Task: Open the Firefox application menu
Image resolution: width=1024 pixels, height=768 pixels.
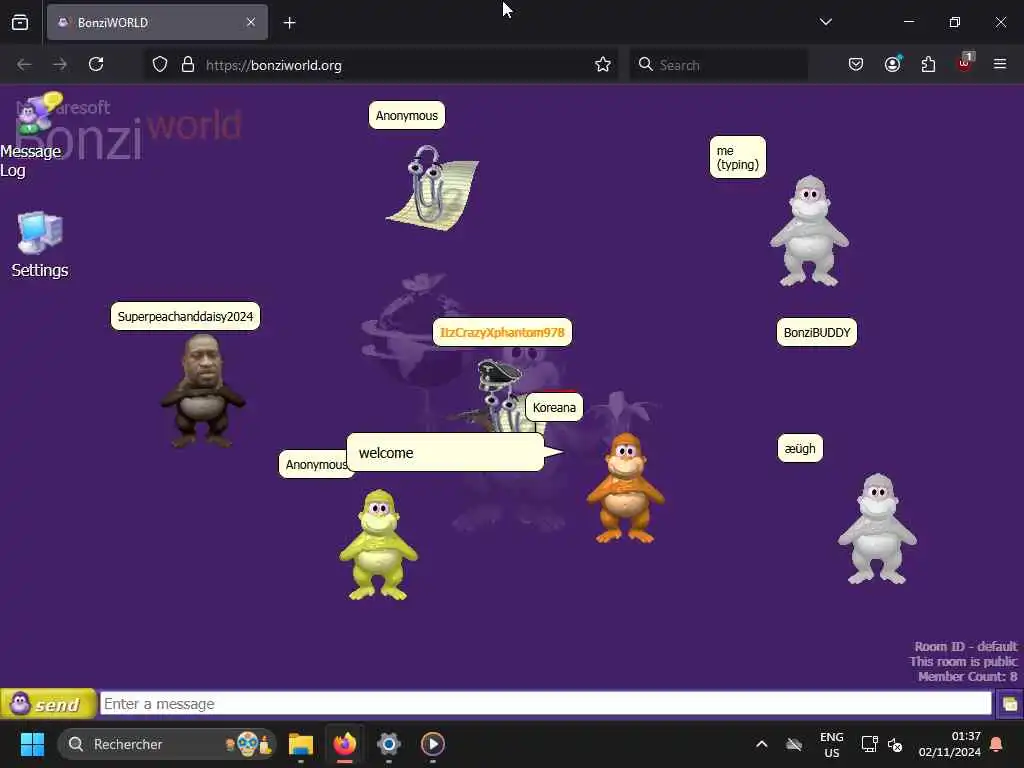Action: coord(1000,65)
